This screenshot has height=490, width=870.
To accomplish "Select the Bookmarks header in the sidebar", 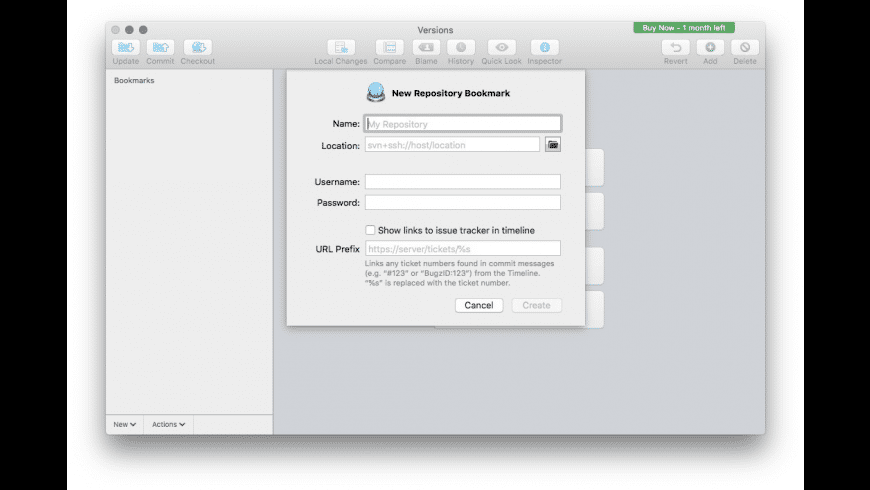I will tap(134, 80).
